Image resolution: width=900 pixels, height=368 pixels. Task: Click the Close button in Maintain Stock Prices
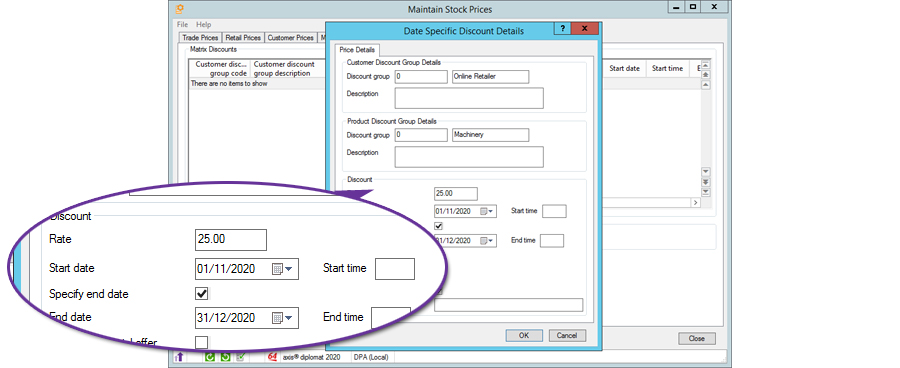697,339
